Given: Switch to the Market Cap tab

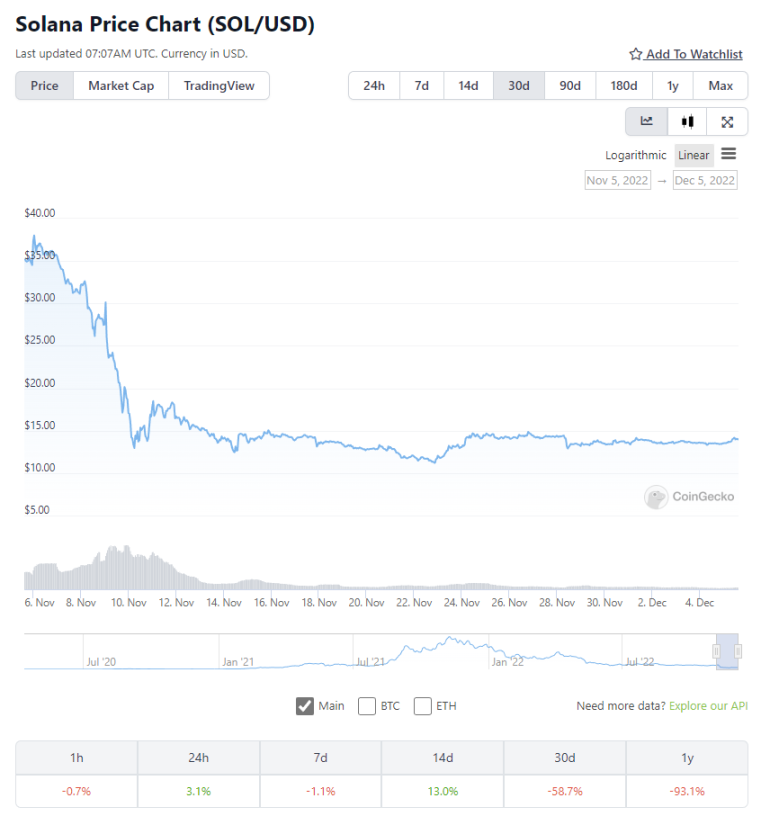Looking at the screenshot, I should click(x=120, y=86).
